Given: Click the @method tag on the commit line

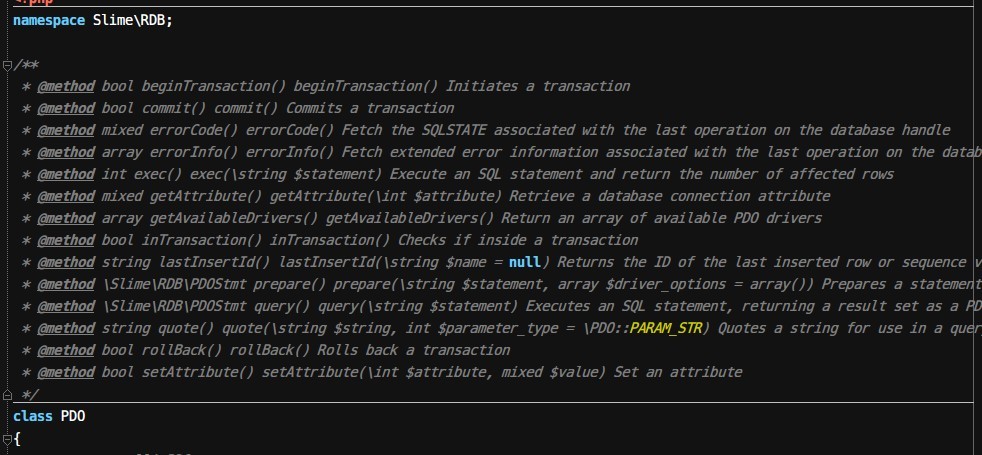Looking at the screenshot, I should 66,108.
